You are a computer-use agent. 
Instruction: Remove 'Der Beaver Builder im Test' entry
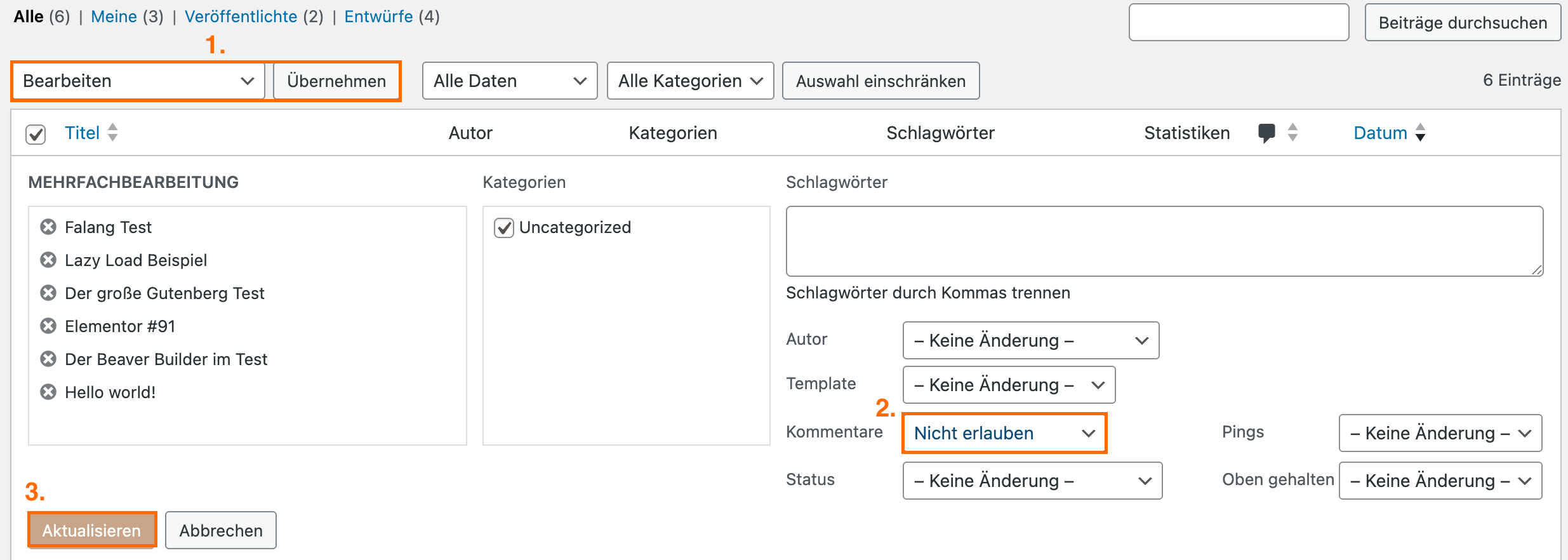pyautogui.click(x=48, y=359)
